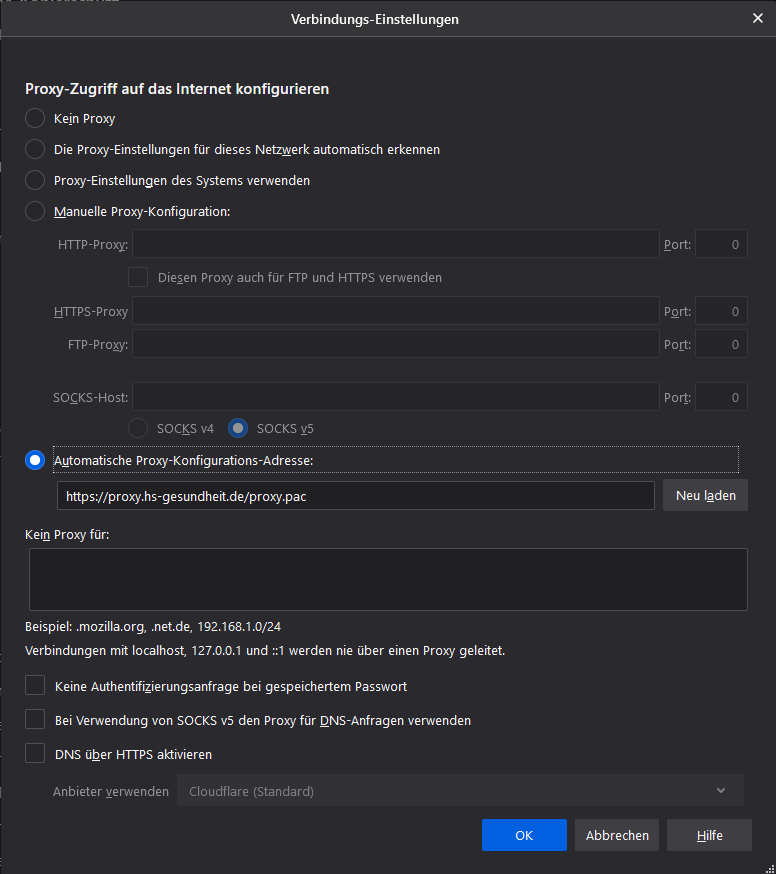Image resolution: width=776 pixels, height=874 pixels.
Task: Select Proxy-Einstellungen des Systems verwenden
Action: tap(35, 180)
